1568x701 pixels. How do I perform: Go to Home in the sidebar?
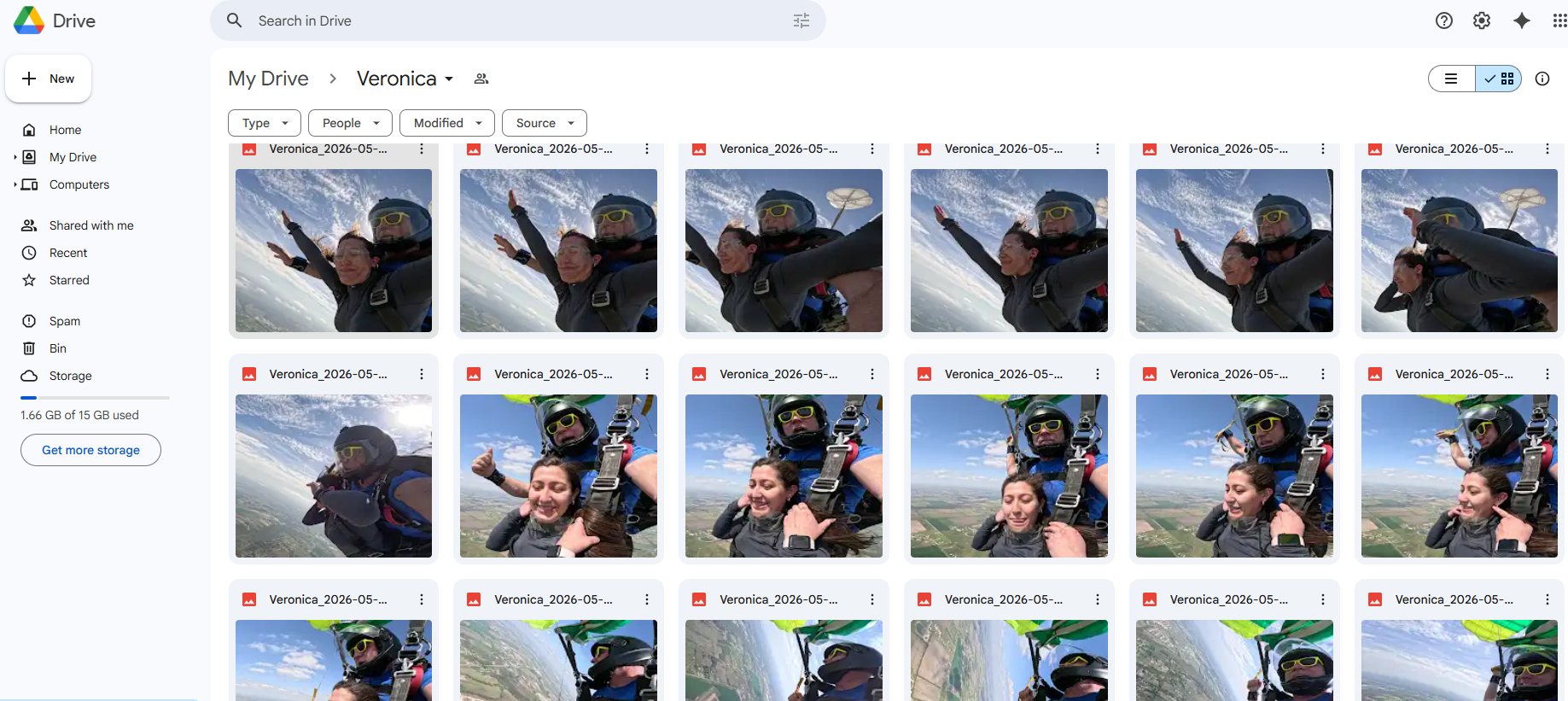tap(65, 130)
